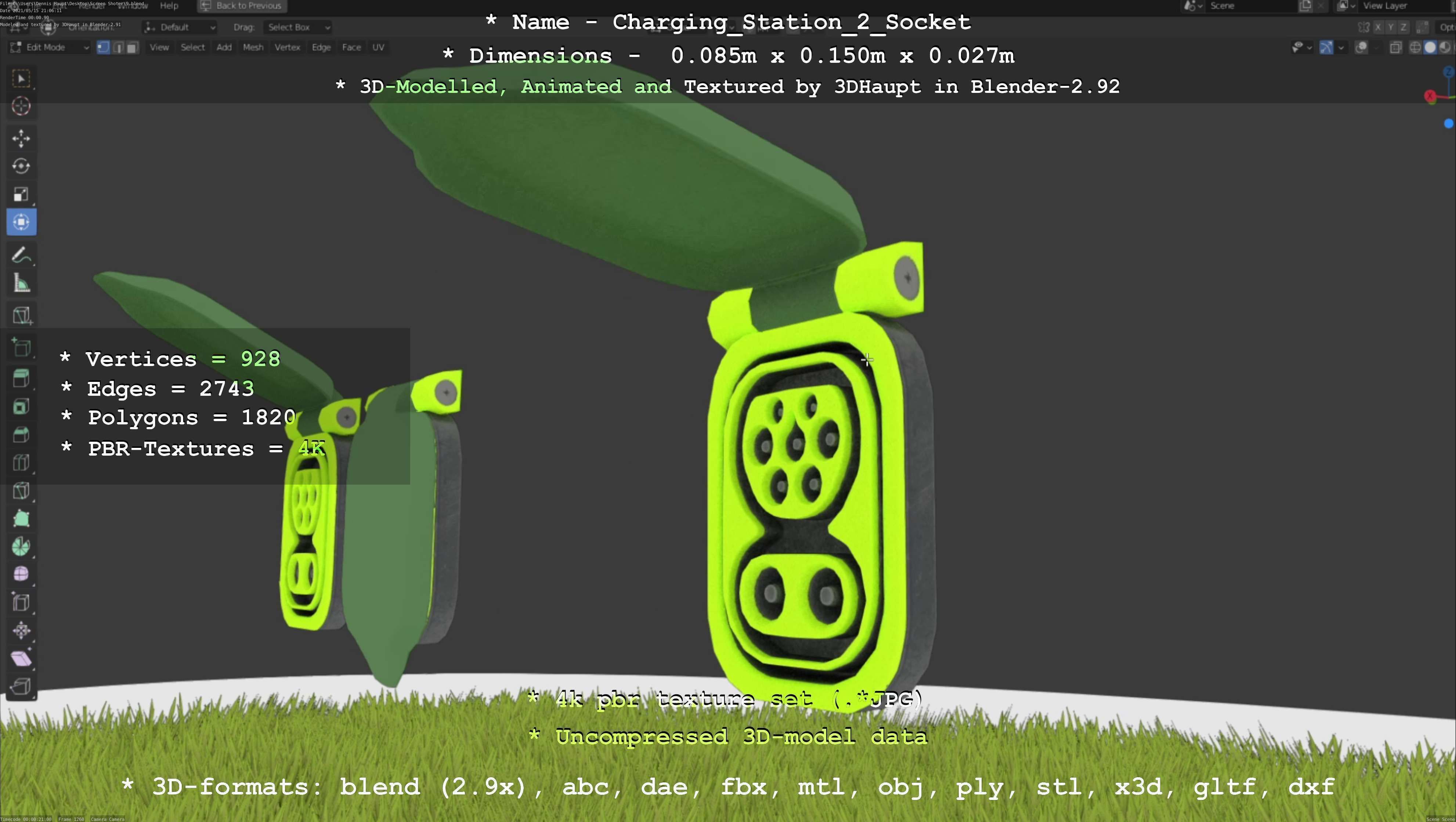The width and height of the screenshot is (1456, 822).
Task: Open the Select menu
Action: click(x=193, y=47)
